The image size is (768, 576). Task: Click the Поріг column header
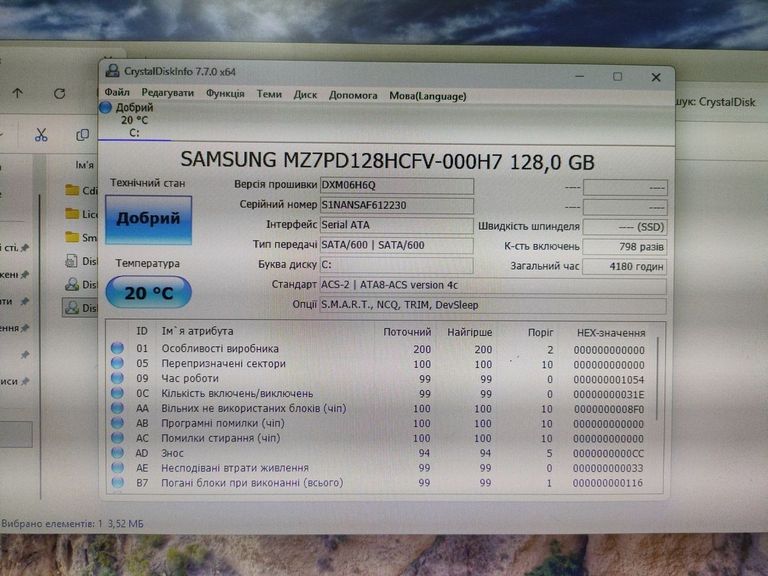[540, 333]
